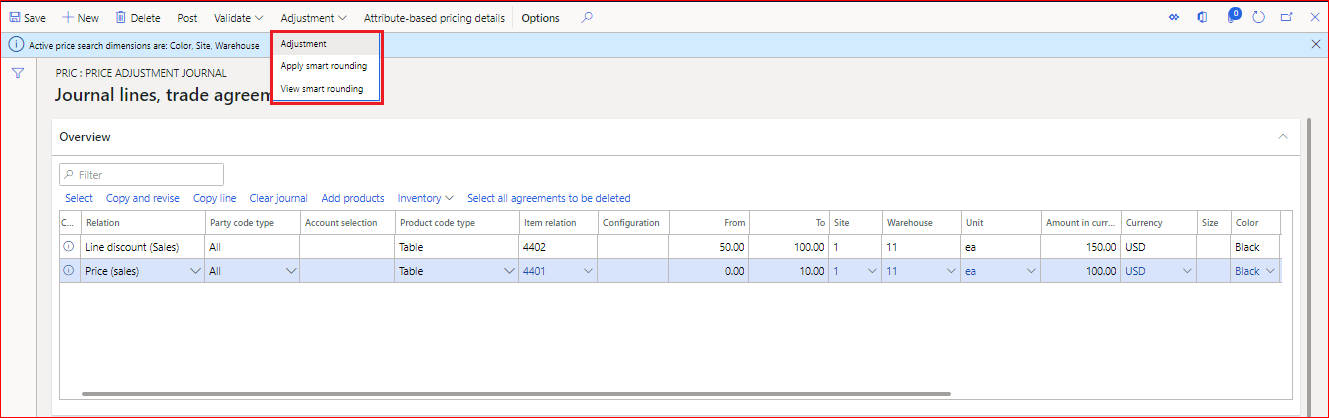Image resolution: width=1329 pixels, height=418 pixels.
Task: Click amount cell 150.00
Action: tap(1080, 246)
